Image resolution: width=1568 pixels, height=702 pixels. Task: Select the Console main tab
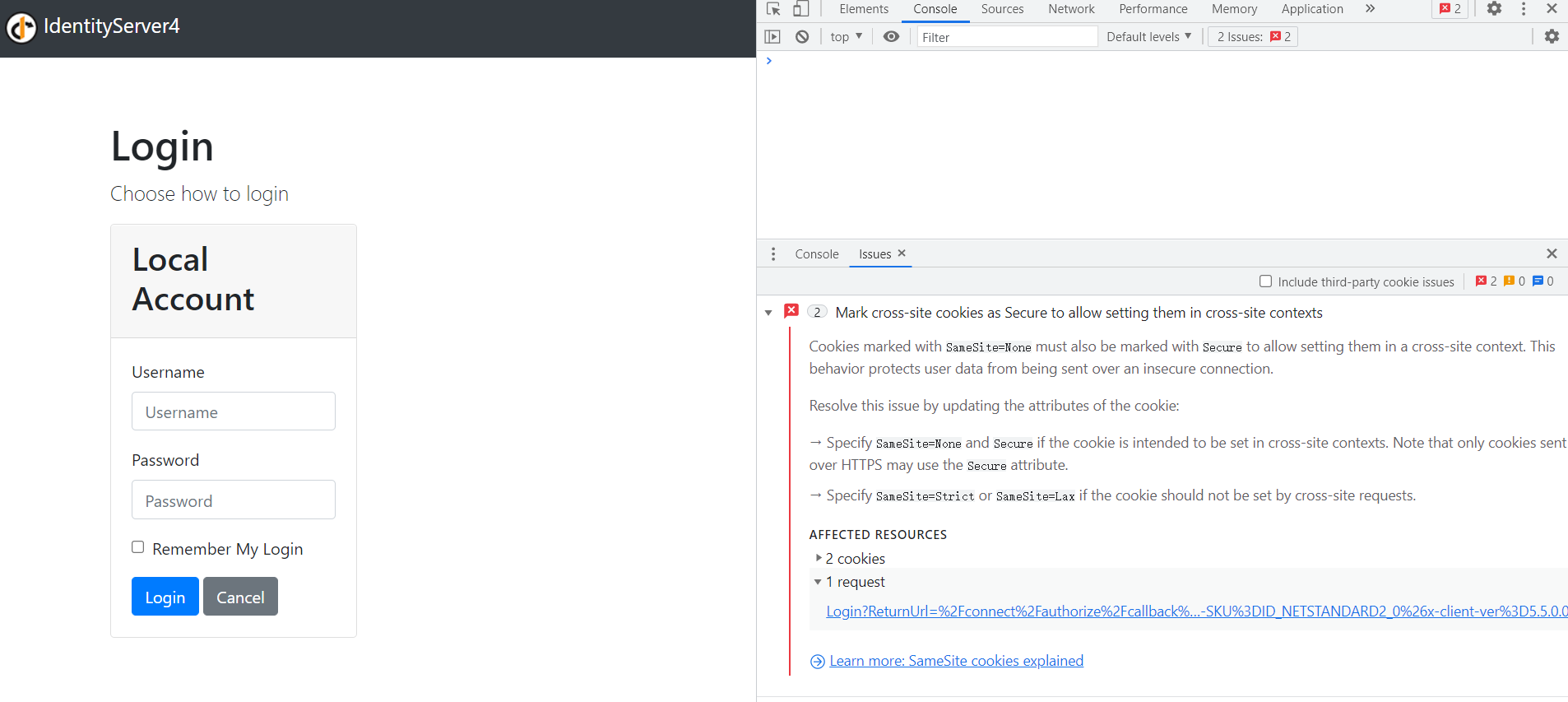coord(935,9)
